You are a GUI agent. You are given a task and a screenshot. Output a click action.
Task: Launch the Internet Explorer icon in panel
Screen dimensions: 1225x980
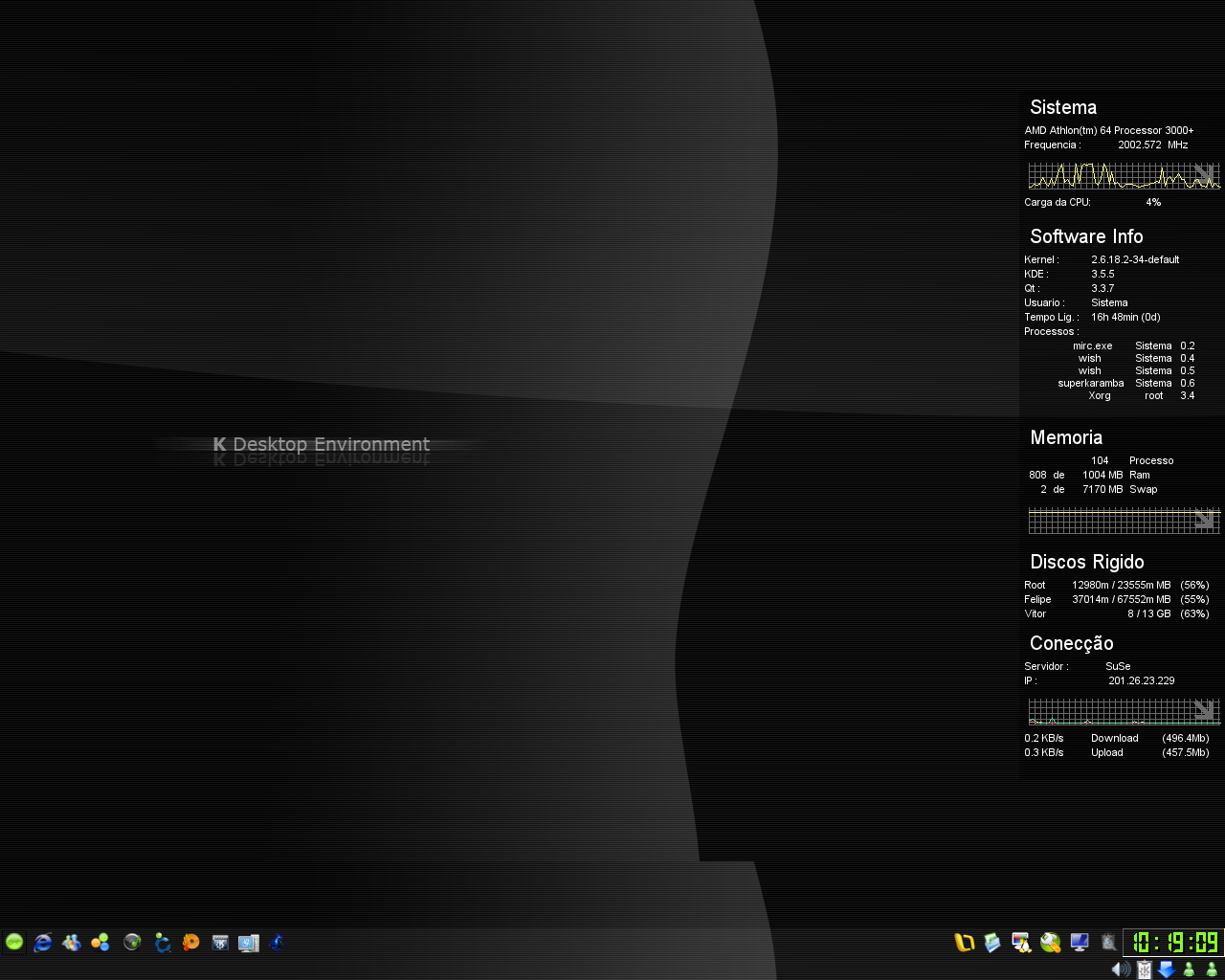43,943
